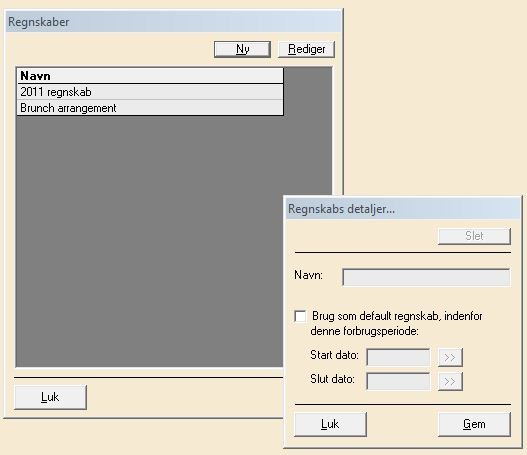Click the 'denne forbrugsperiode' checkbox label text
Image resolution: width=527 pixels, height=455 pixels.
pos(364,331)
